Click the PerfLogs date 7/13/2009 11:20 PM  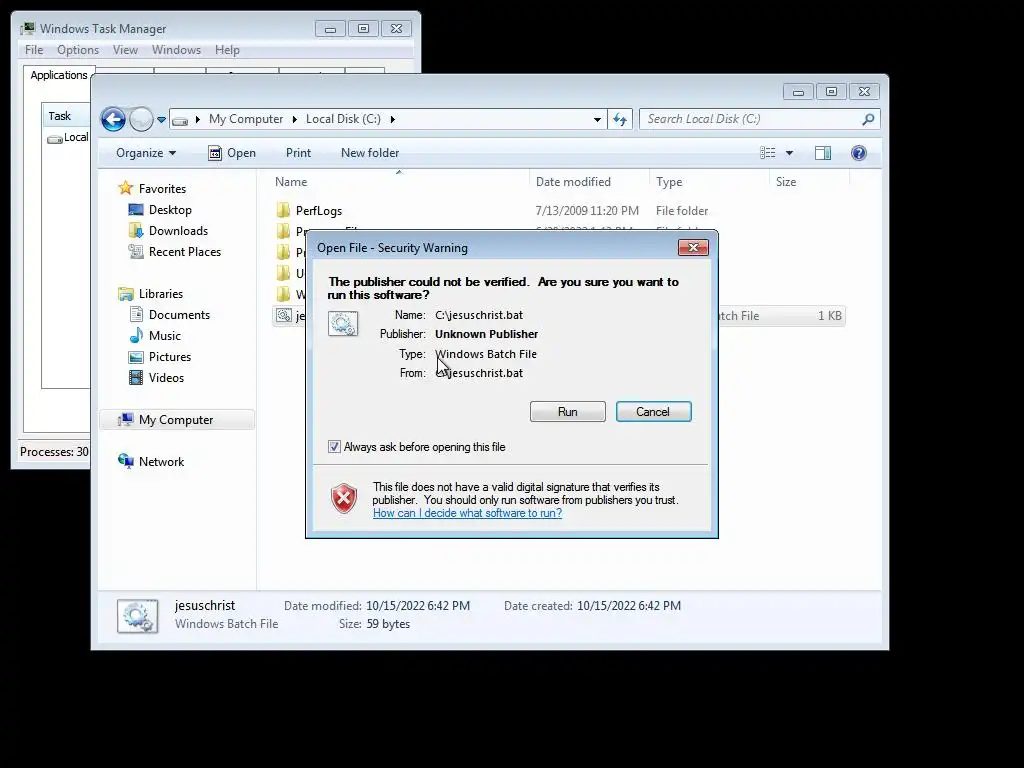coord(587,211)
